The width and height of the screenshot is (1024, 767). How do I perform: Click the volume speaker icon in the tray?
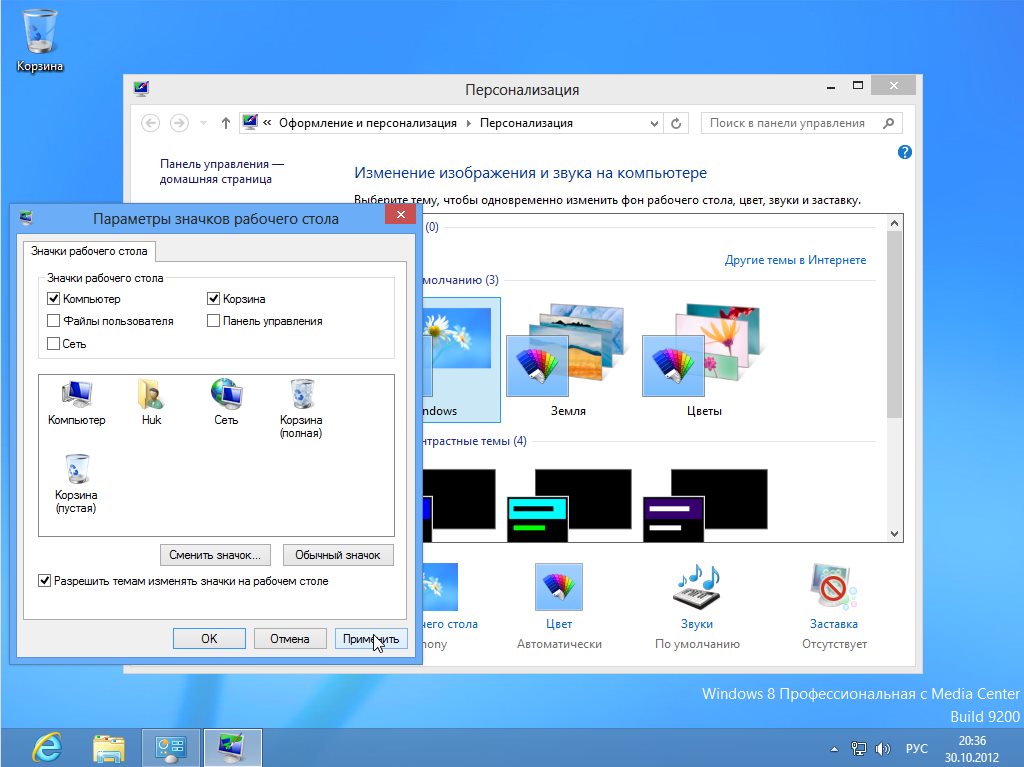(x=883, y=749)
